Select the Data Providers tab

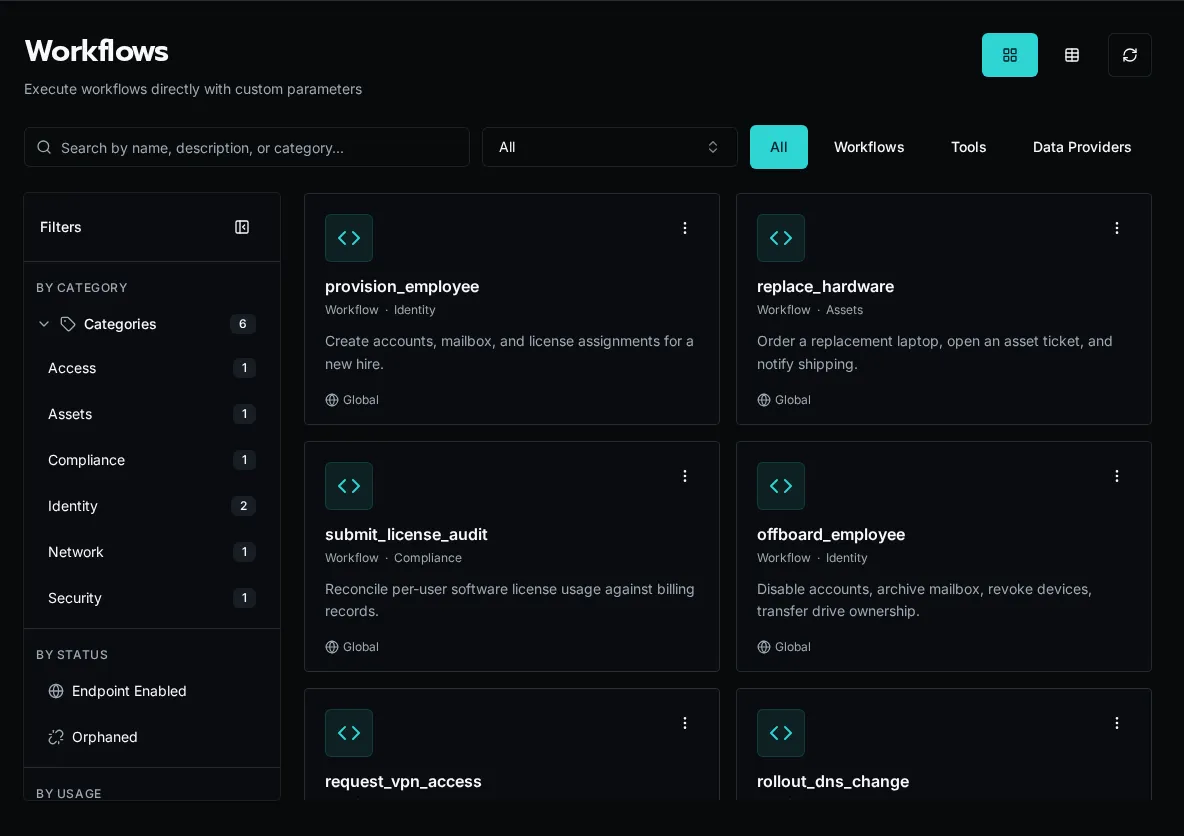pos(1081,147)
